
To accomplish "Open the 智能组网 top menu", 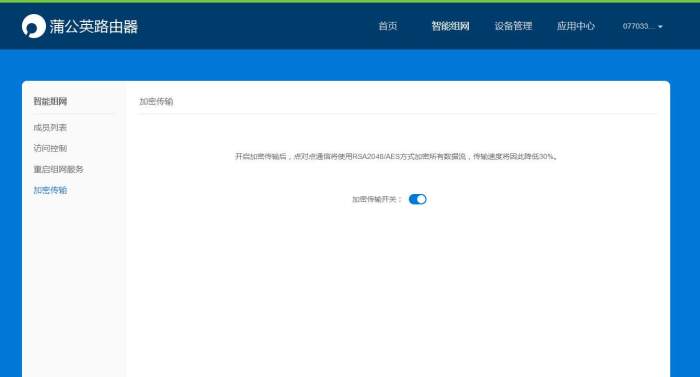I will [x=450, y=26].
